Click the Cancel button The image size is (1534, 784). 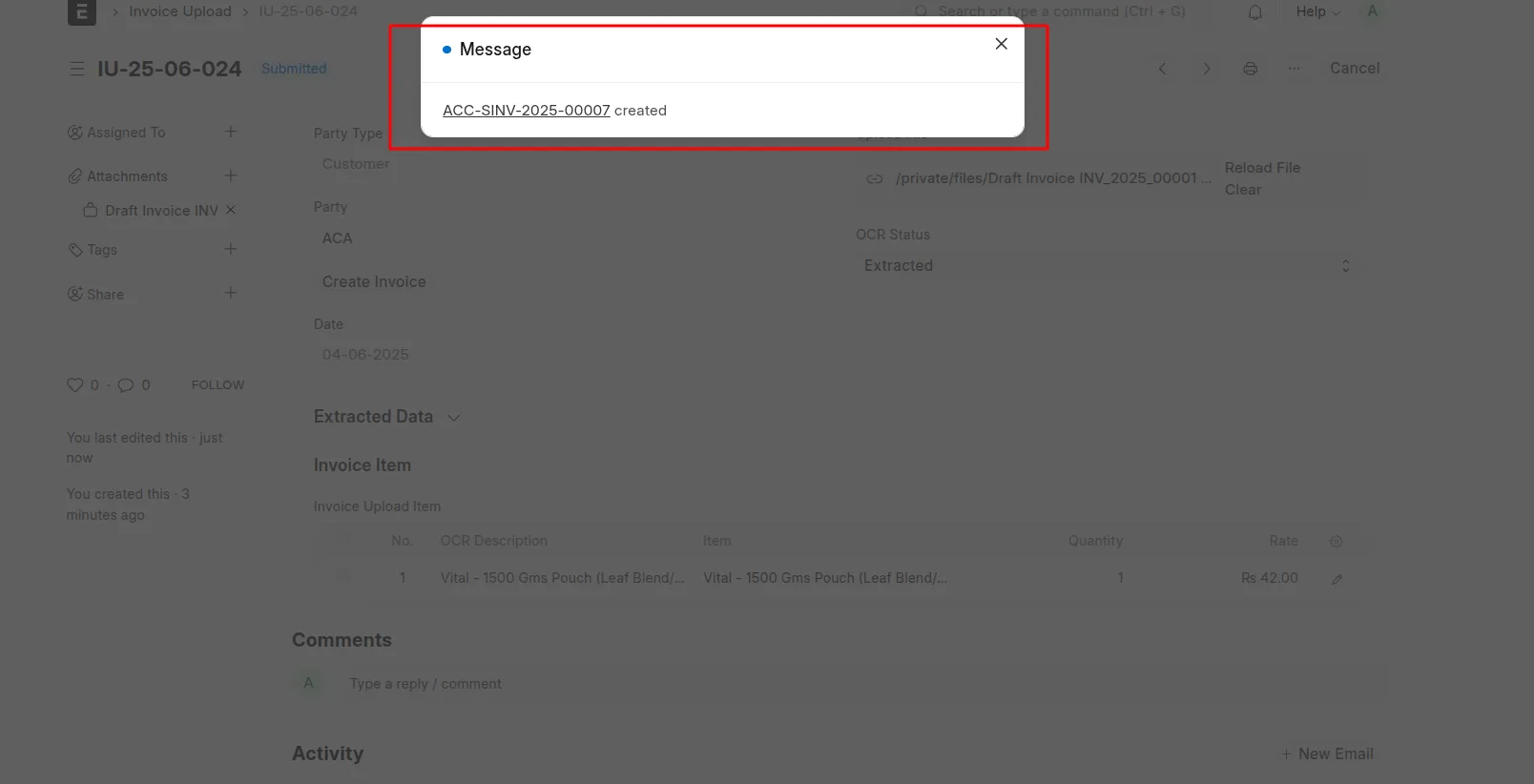tap(1355, 69)
